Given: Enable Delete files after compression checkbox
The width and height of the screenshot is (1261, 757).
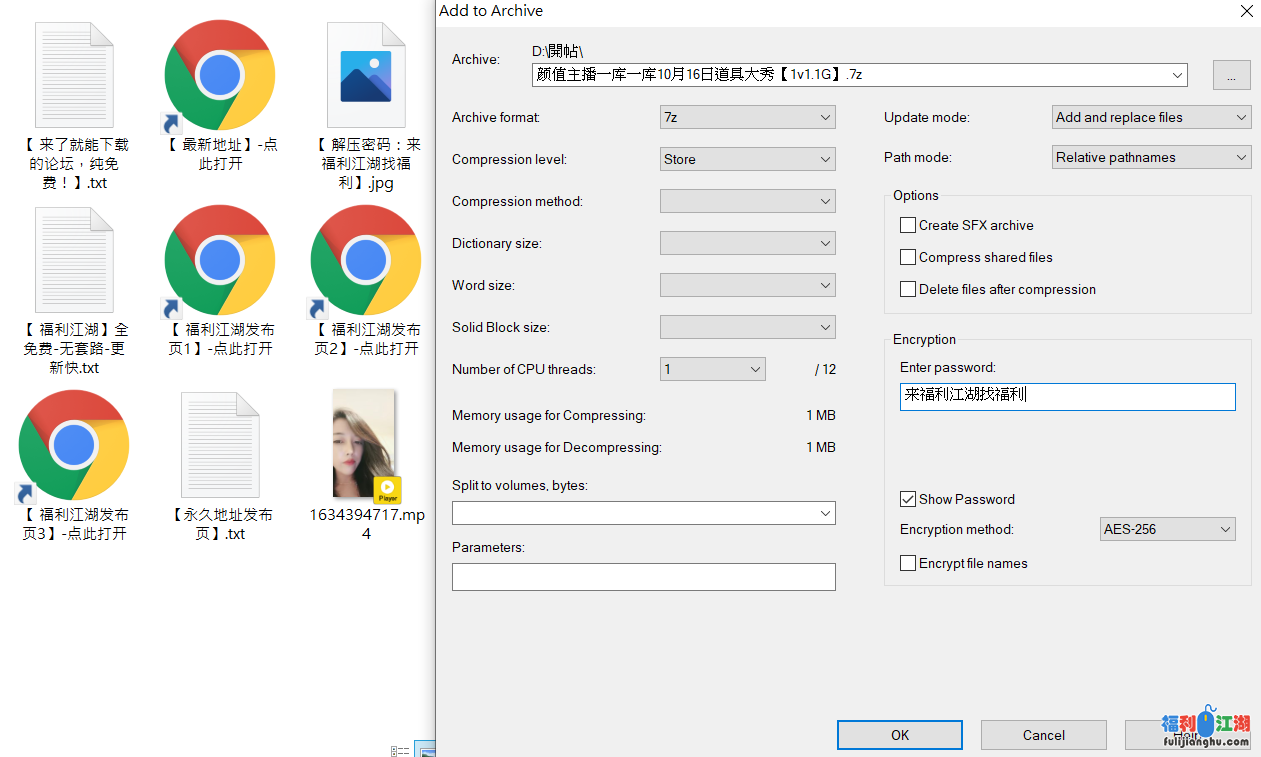Looking at the screenshot, I should click(x=908, y=290).
